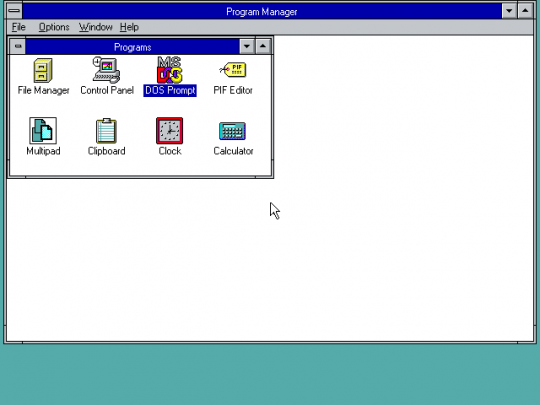Open the Window menu
Image resolution: width=540 pixels, height=405 pixels.
[95, 27]
